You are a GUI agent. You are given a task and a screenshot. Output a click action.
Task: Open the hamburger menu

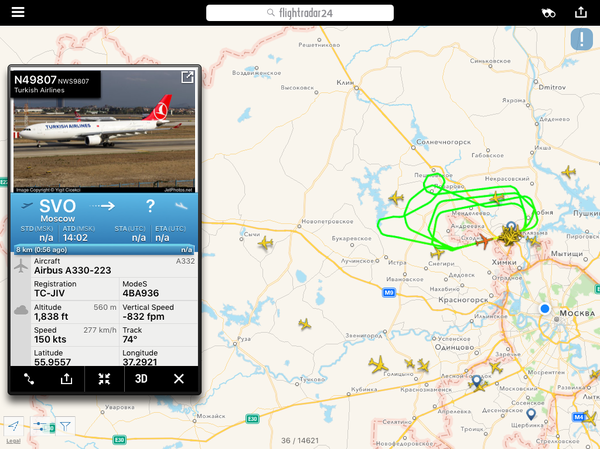[18, 12]
